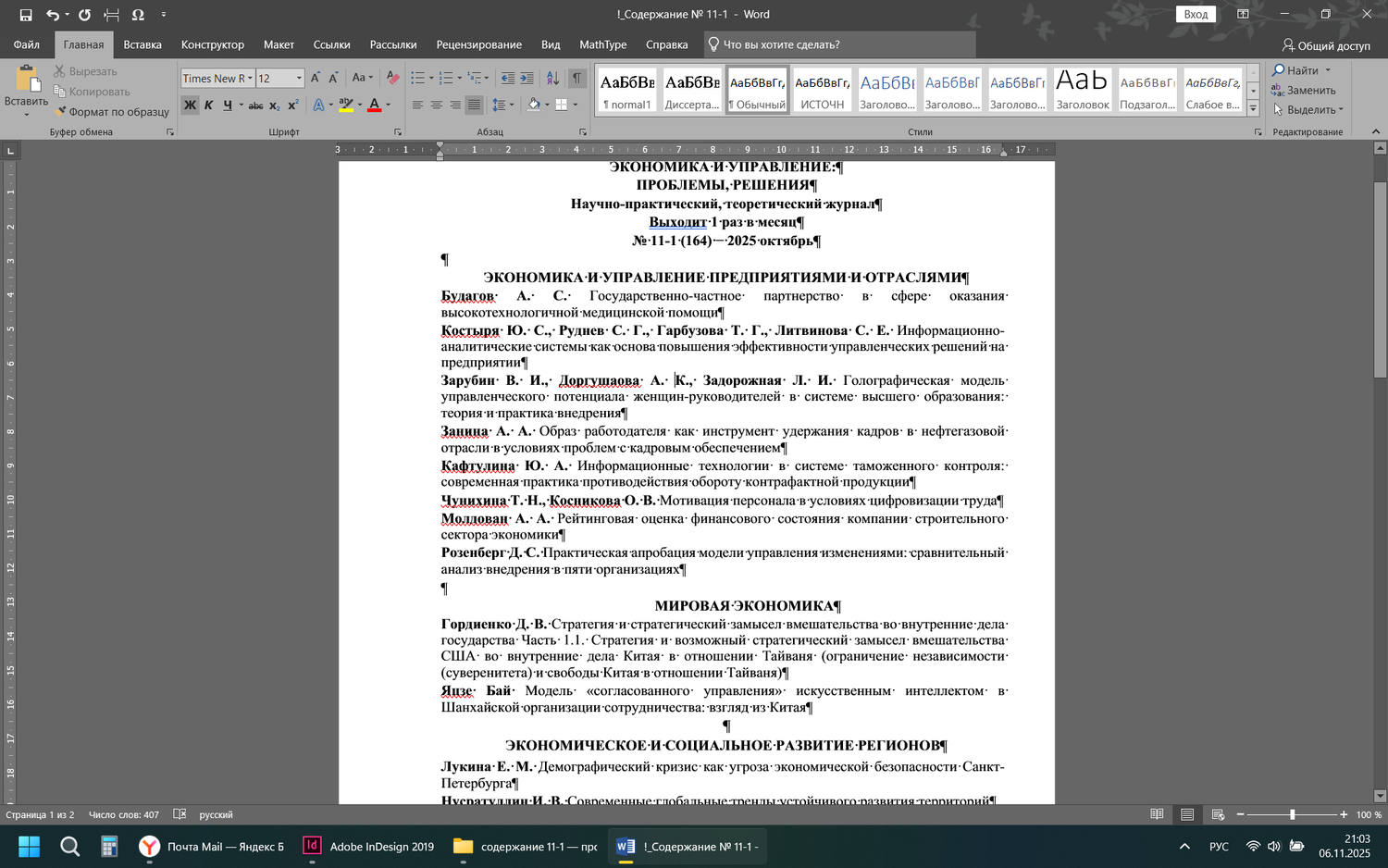The width and height of the screenshot is (1388, 868).
Task: Switch to the 'Ссылки' ribbon tab
Action: click(331, 44)
